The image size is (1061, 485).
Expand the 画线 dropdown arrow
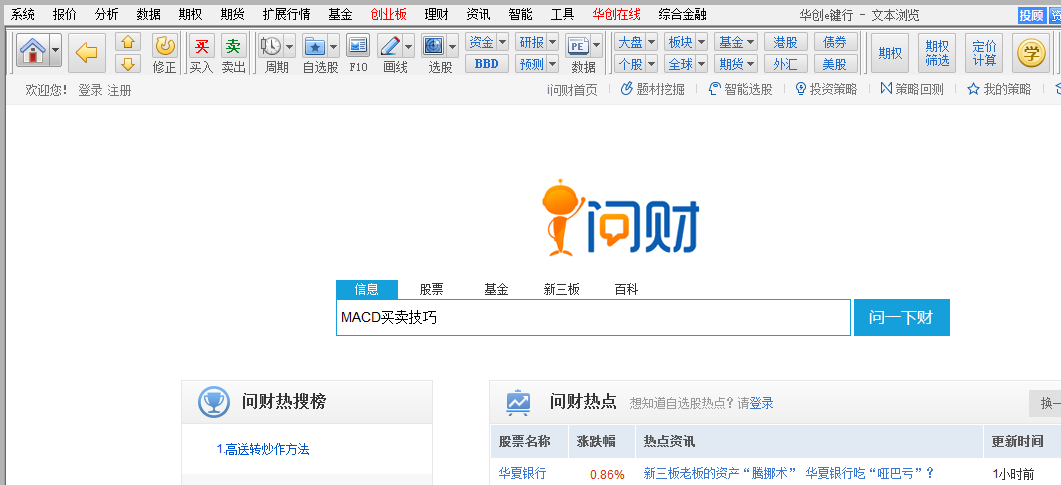(x=409, y=46)
